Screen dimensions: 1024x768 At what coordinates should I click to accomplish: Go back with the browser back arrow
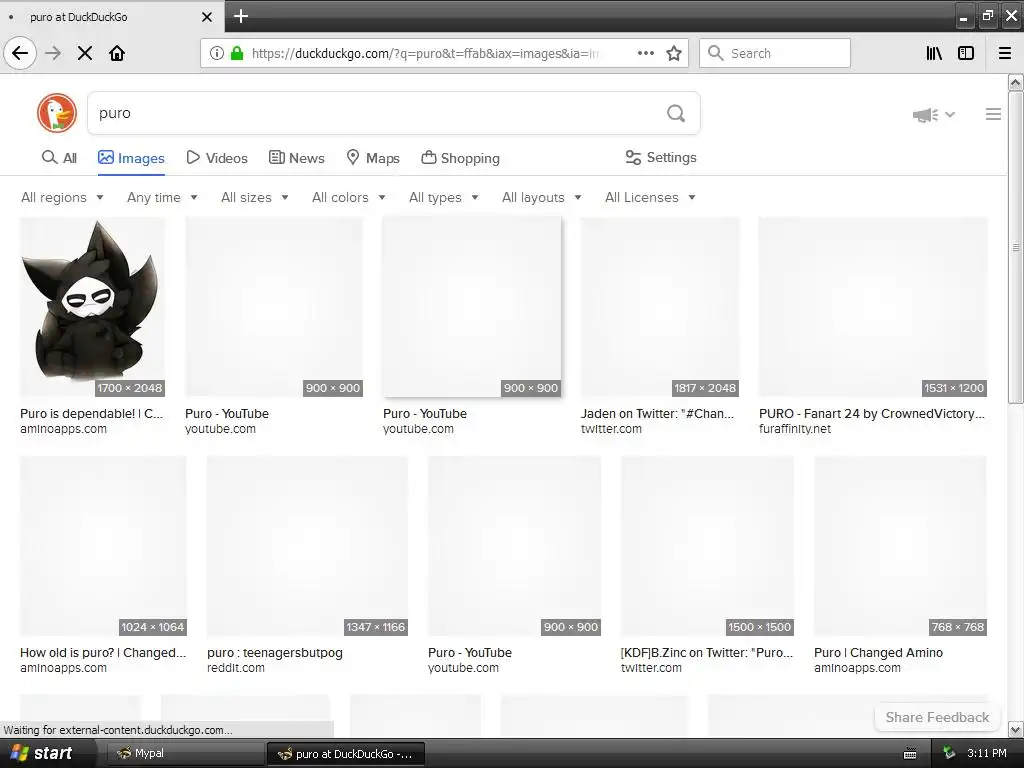pyautogui.click(x=20, y=53)
